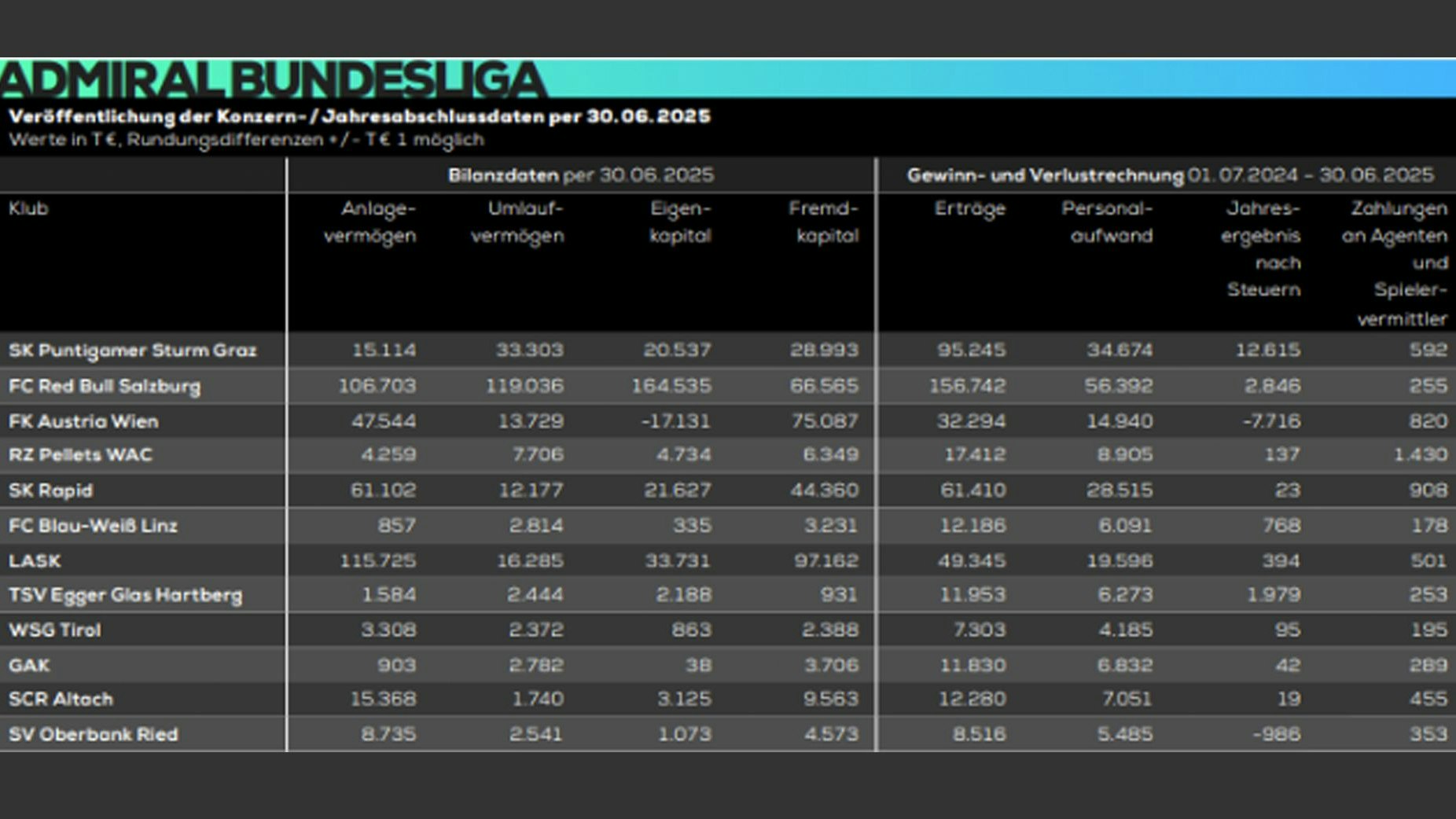Click the LASK club name
The image size is (1456, 819).
(35, 561)
